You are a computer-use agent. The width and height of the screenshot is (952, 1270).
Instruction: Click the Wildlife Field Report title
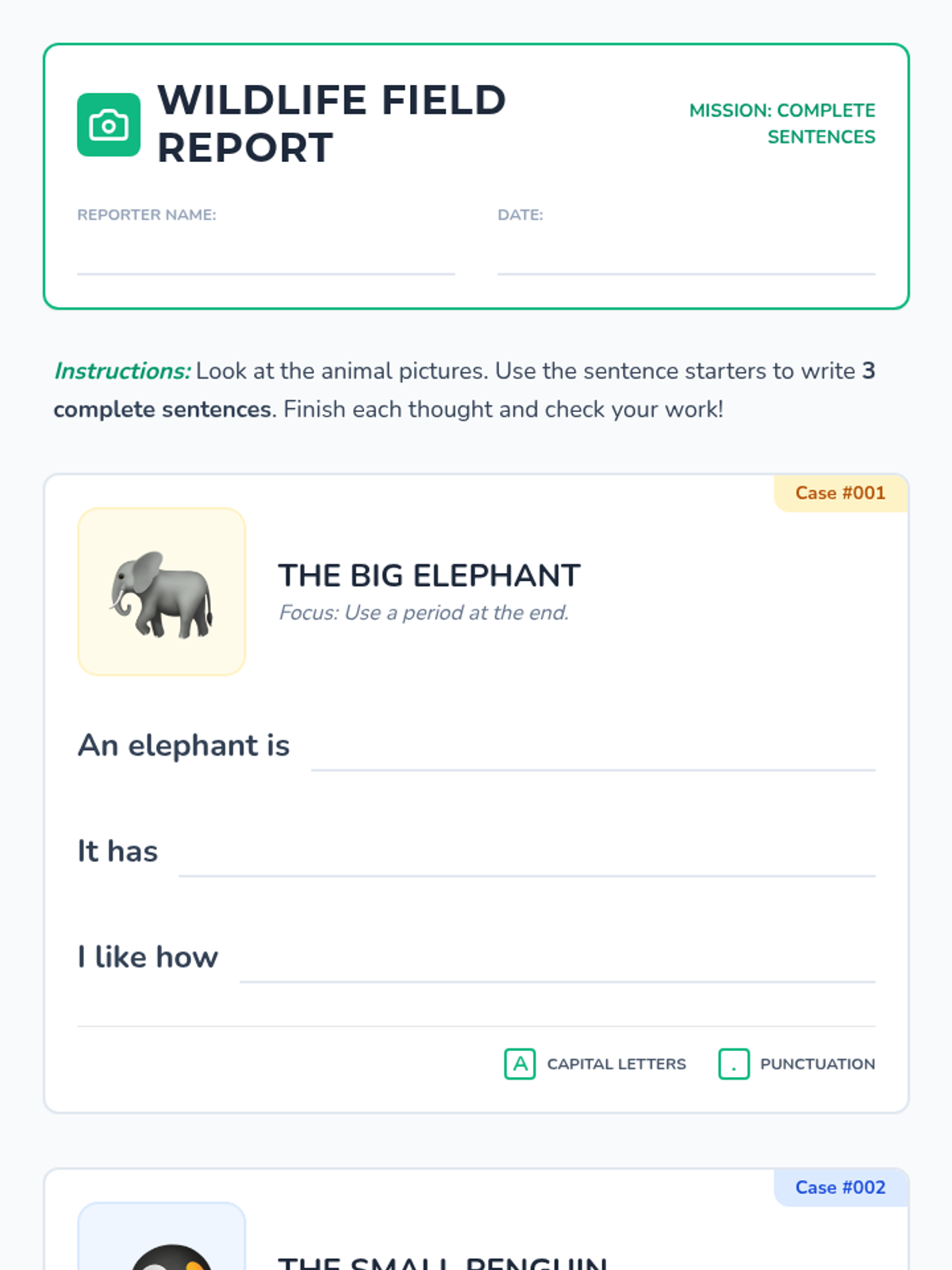coord(332,124)
